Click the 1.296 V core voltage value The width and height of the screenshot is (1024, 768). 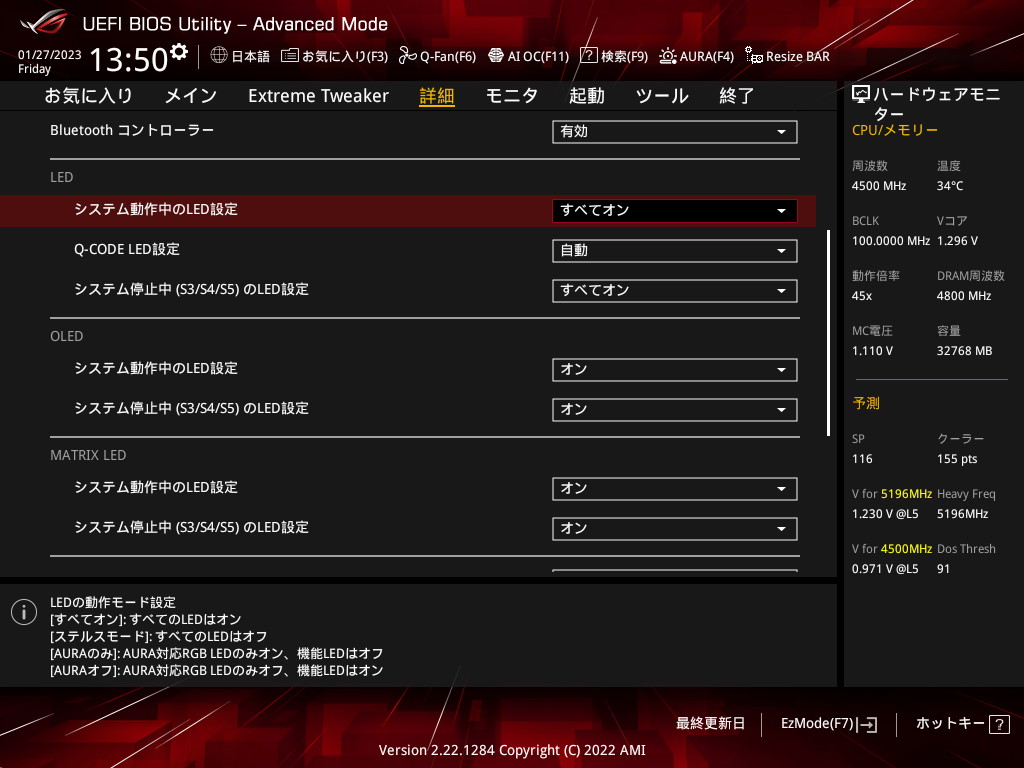click(x=957, y=241)
